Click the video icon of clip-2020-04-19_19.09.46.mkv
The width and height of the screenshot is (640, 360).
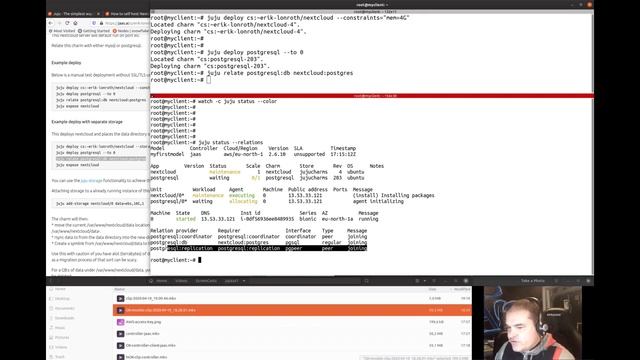[x=120, y=299]
